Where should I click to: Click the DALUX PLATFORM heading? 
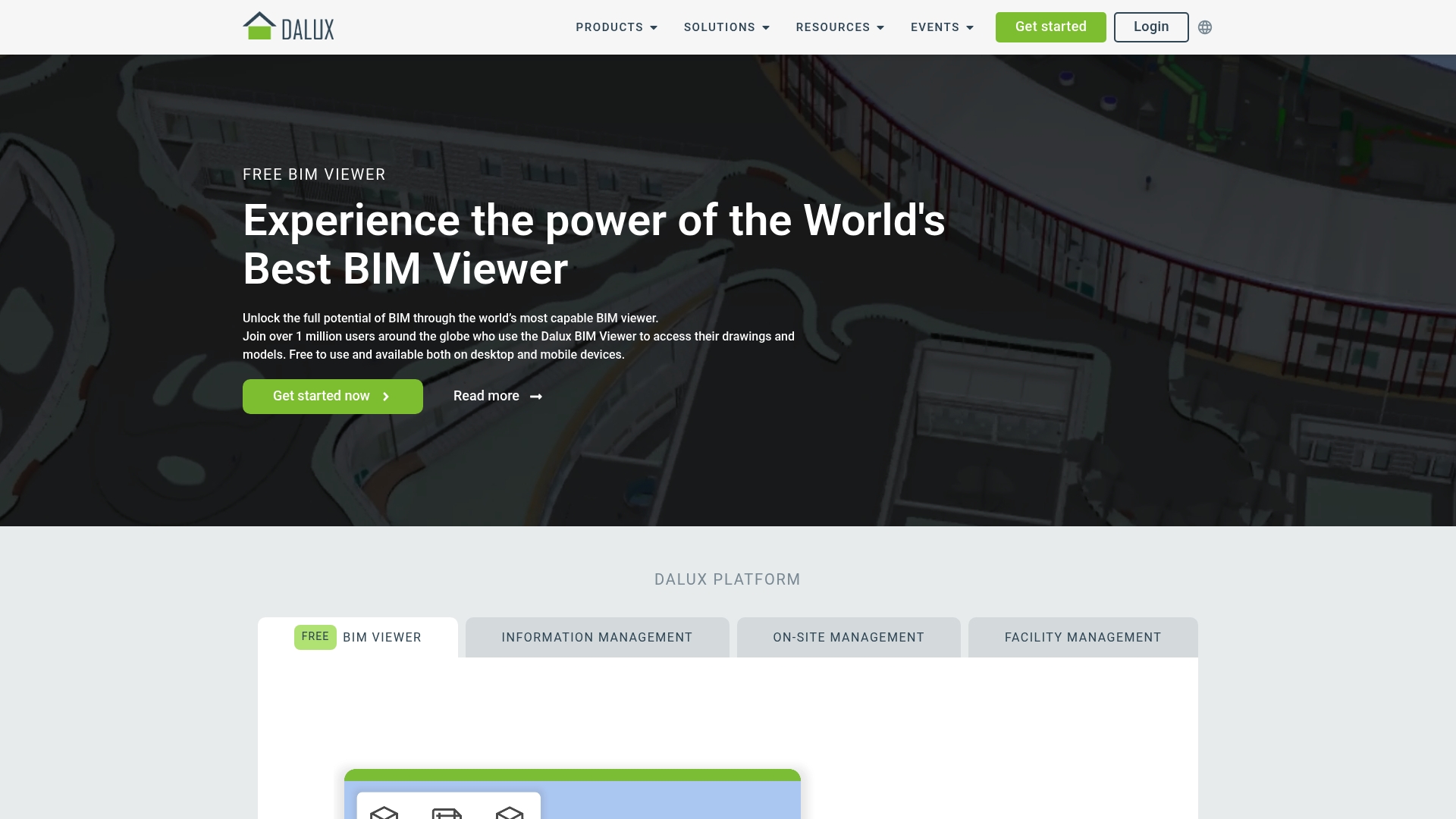point(727,579)
